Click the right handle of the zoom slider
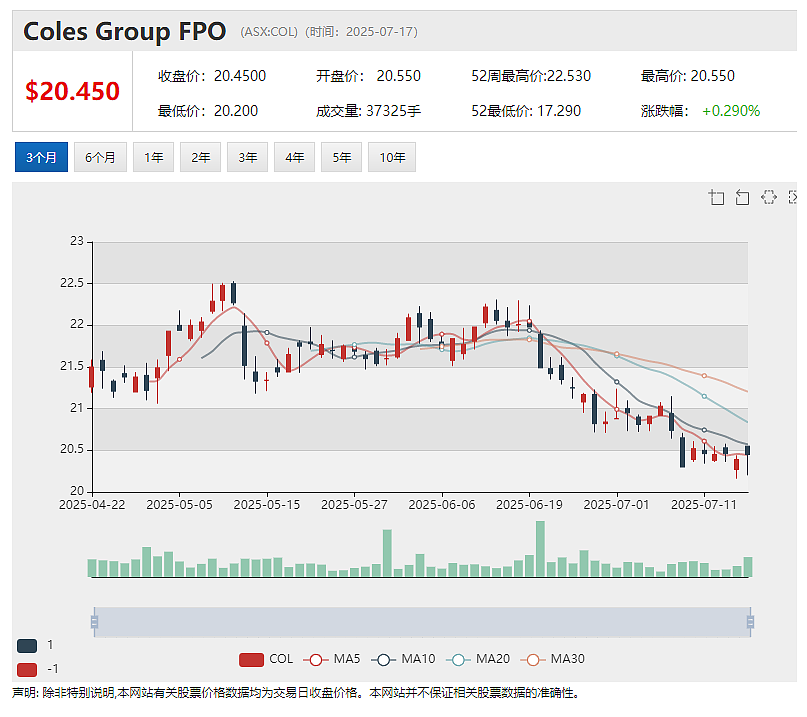 coord(750,622)
